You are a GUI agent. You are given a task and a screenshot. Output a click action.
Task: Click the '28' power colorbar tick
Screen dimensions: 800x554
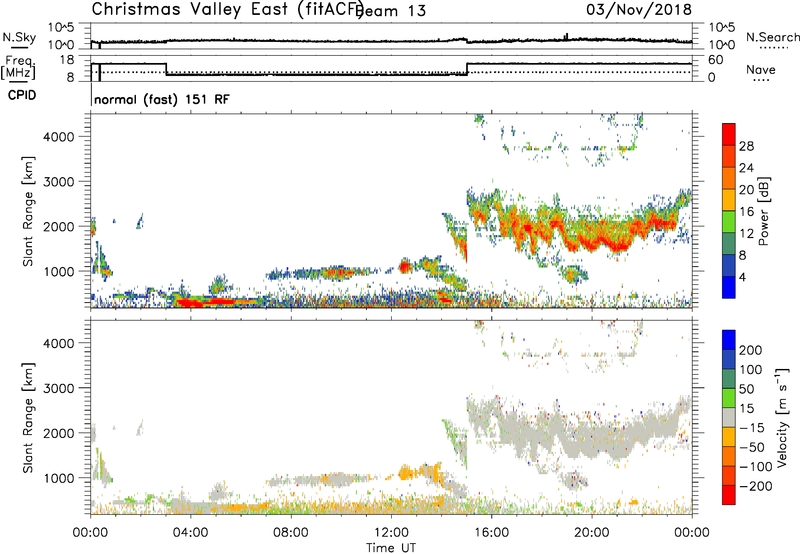[746, 146]
